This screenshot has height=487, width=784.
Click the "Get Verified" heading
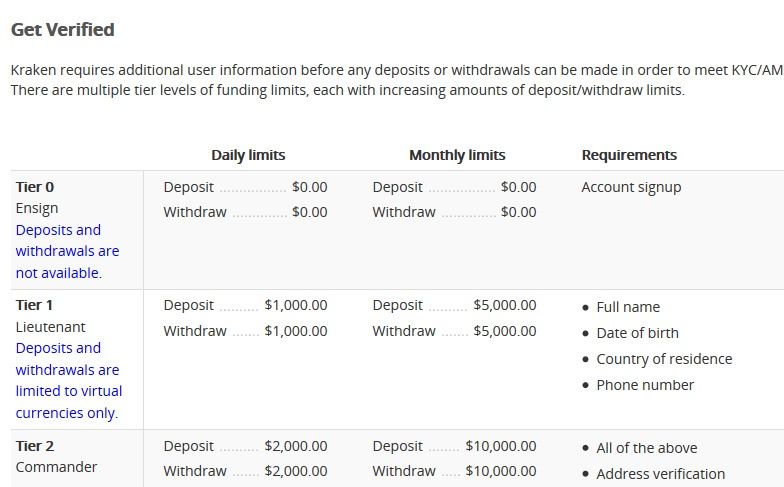tap(62, 30)
